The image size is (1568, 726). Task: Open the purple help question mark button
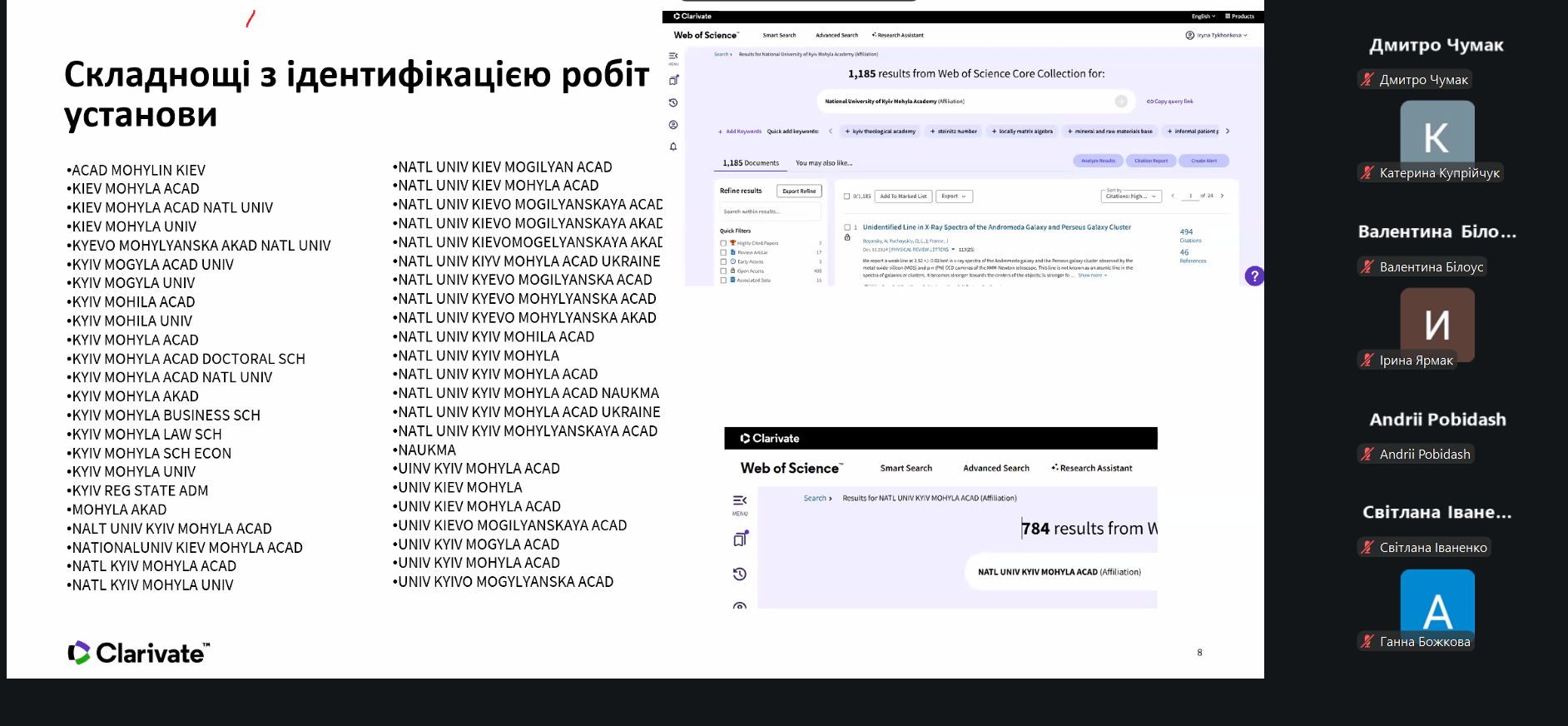tap(1254, 276)
